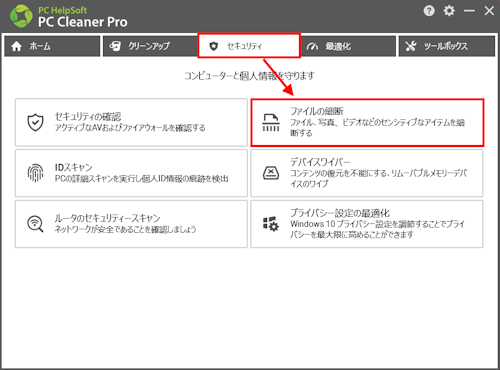
Task: Open デバイスワイパー card
Action: 367,173
